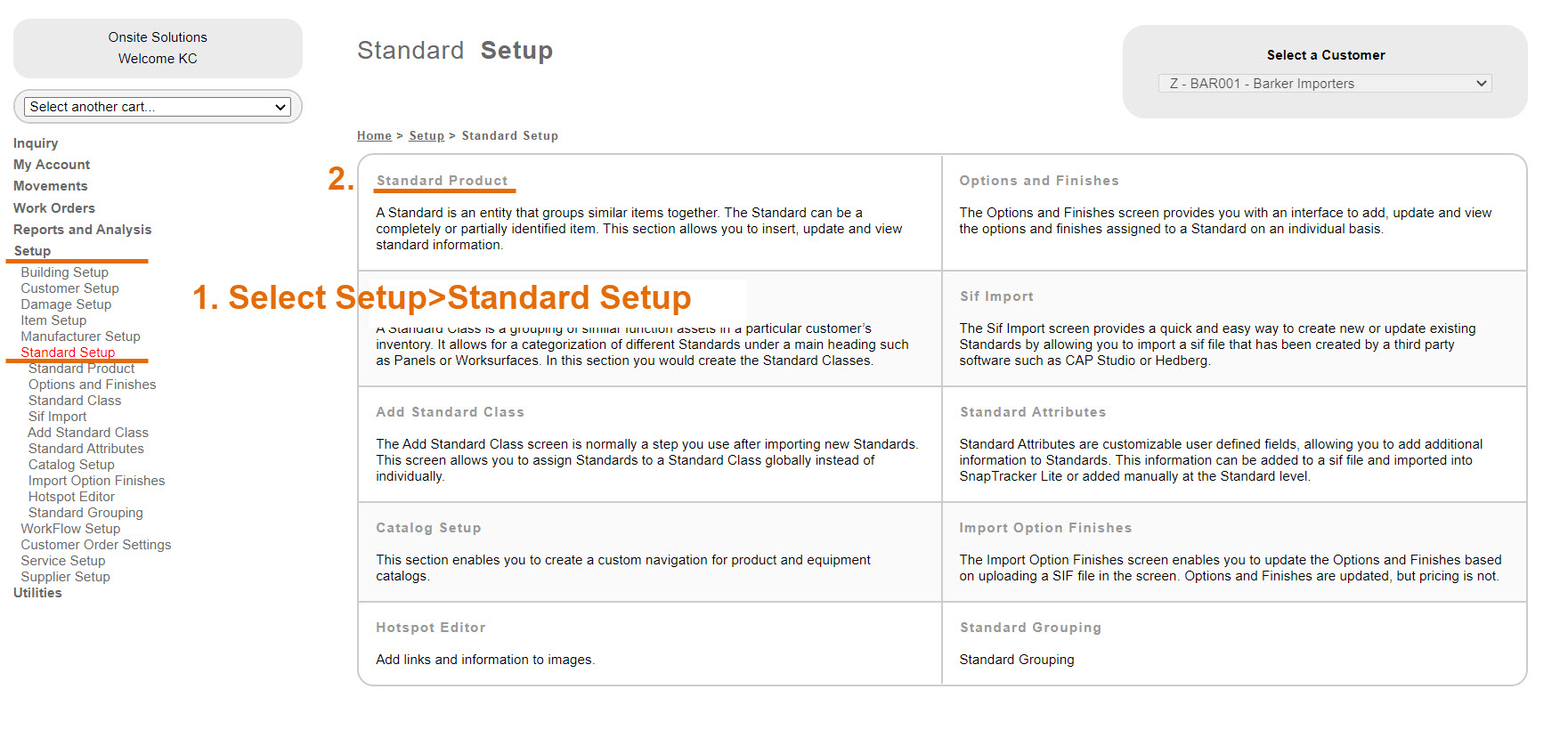The width and height of the screenshot is (1568, 746).
Task: Go to Setup breadcrumb link
Action: coord(426,136)
